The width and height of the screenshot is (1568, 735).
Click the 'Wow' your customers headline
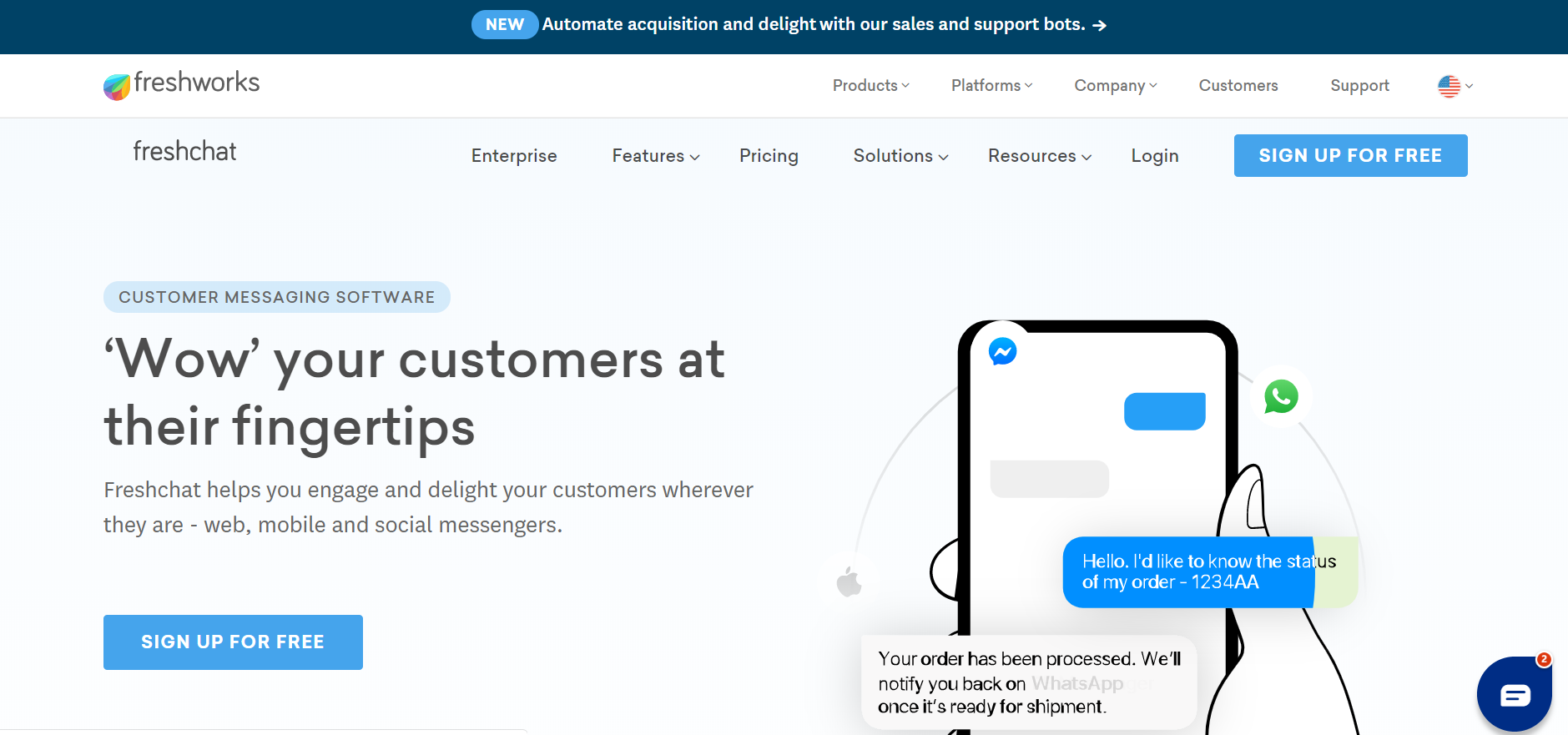point(415,393)
